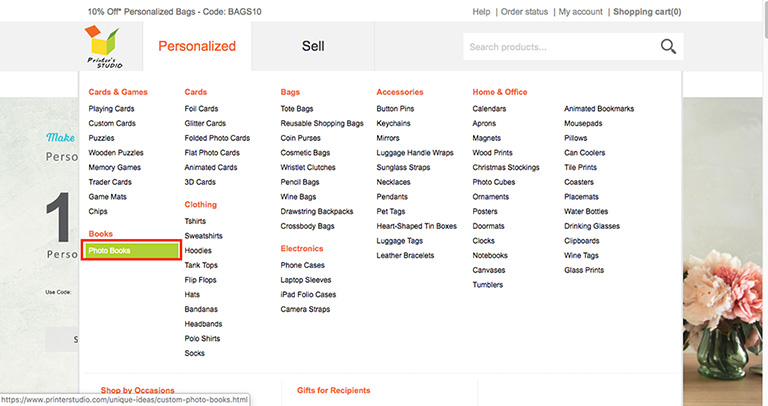Select Animated Bookmarks item

pos(599,108)
